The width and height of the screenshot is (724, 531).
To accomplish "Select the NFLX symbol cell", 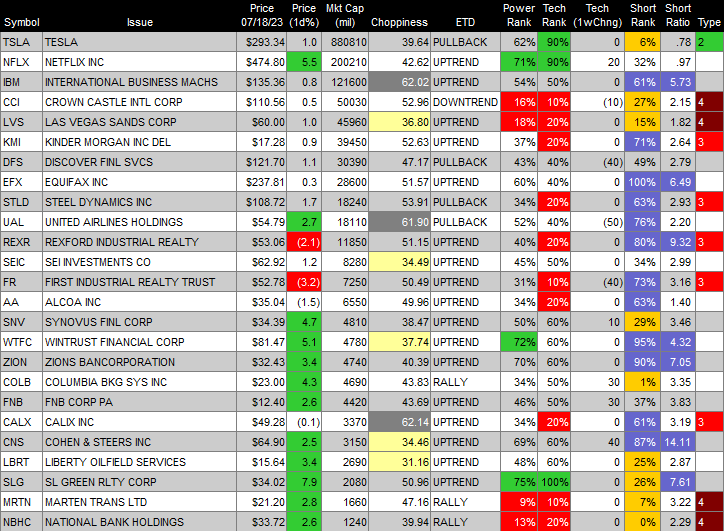I will tap(21, 62).
